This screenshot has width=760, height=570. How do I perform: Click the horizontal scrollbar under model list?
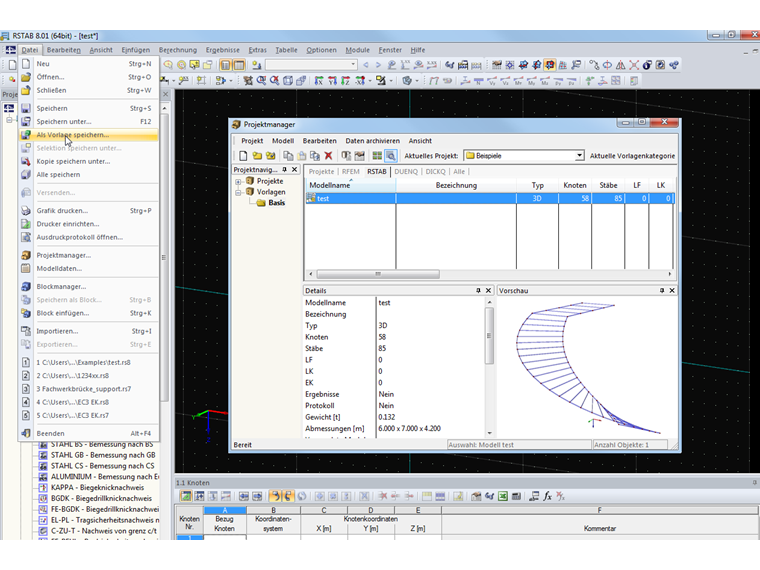tap(378, 274)
